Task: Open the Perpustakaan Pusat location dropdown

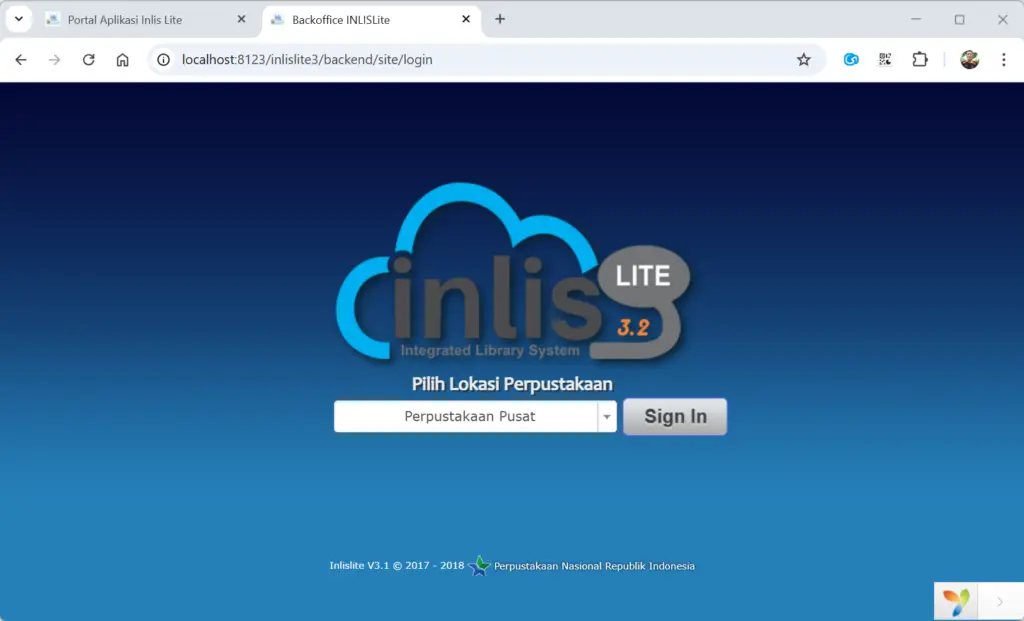Action: (x=607, y=416)
